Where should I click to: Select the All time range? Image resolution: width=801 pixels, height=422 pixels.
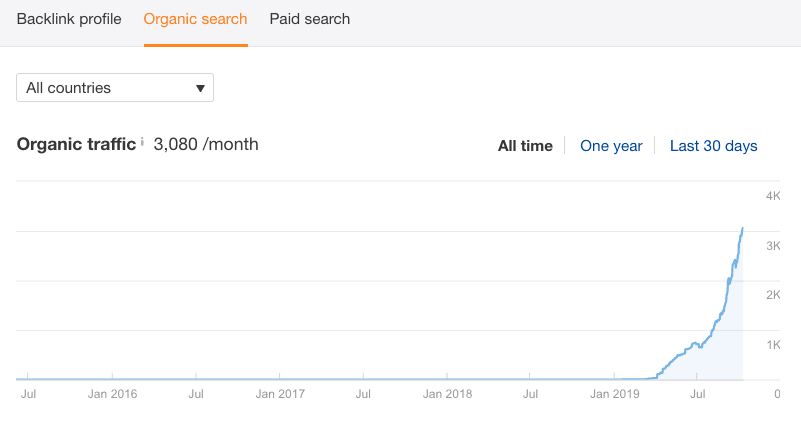pos(525,146)
